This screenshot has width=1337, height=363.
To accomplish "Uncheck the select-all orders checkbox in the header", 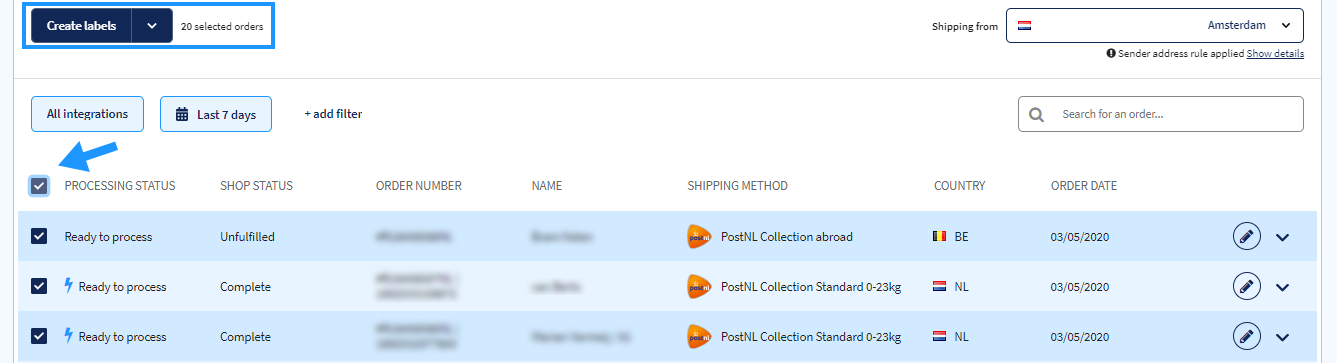I will (39, 186).
